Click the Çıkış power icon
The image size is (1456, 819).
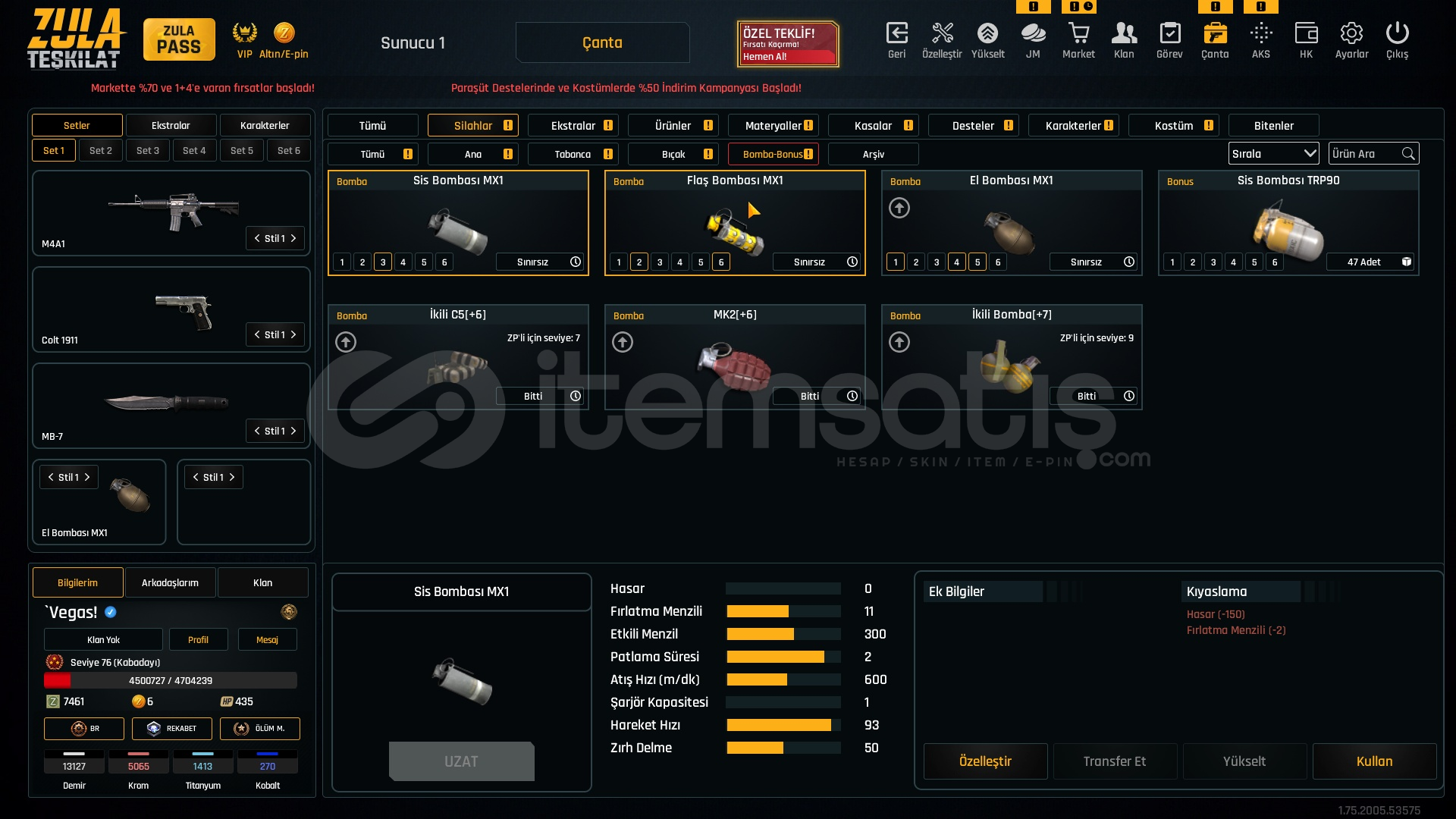(x=1397, y=33)
